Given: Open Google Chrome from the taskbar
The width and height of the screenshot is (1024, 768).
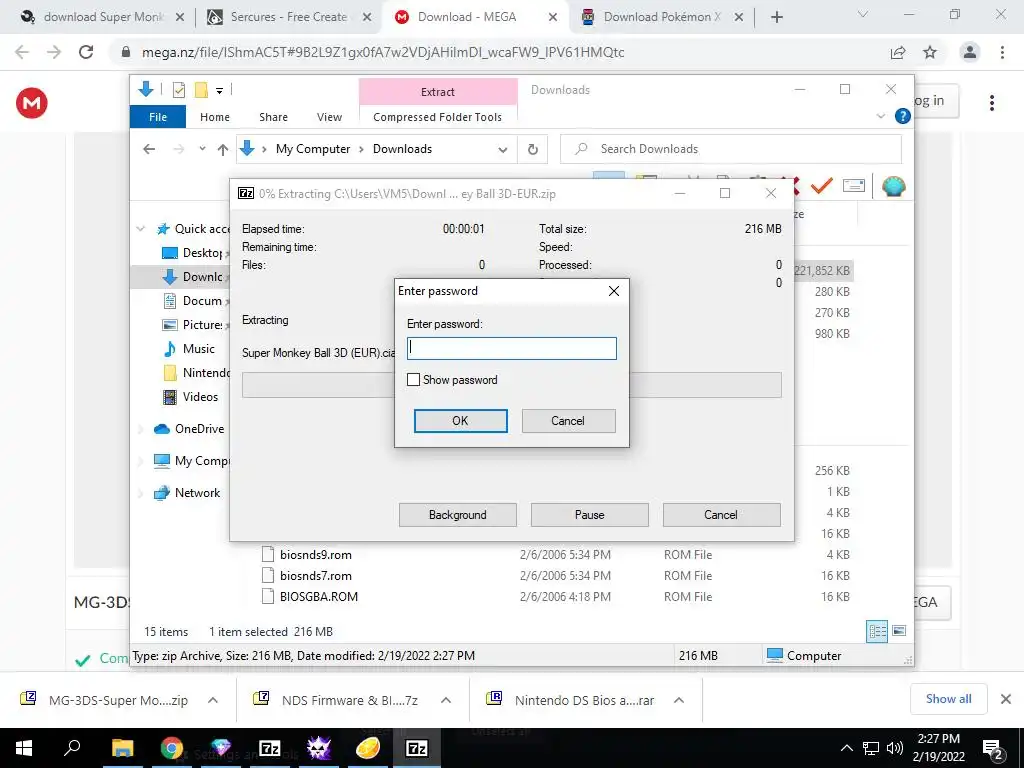Looking at the screenshot, I should 172,748.
